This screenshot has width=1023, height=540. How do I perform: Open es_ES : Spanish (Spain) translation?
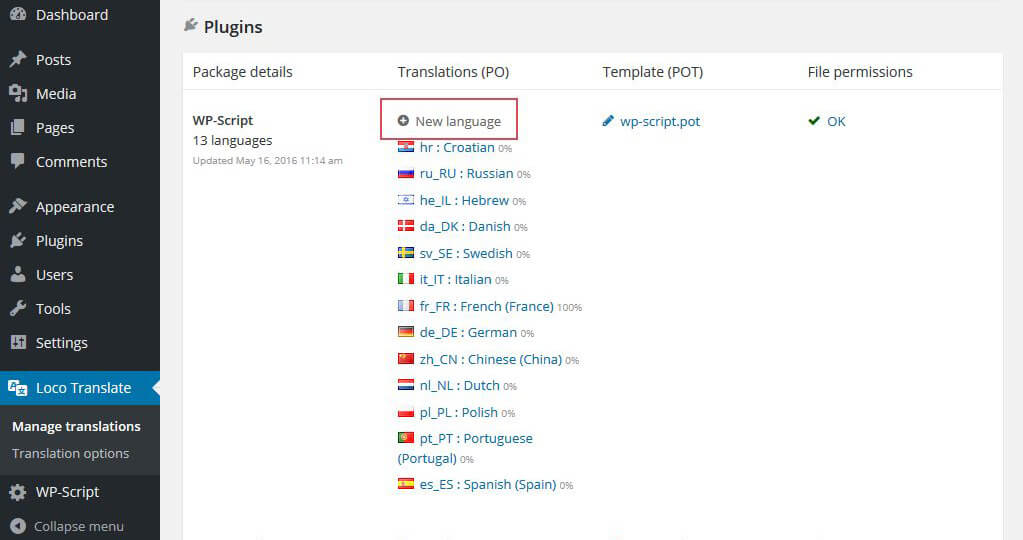[x=488, y=485]
